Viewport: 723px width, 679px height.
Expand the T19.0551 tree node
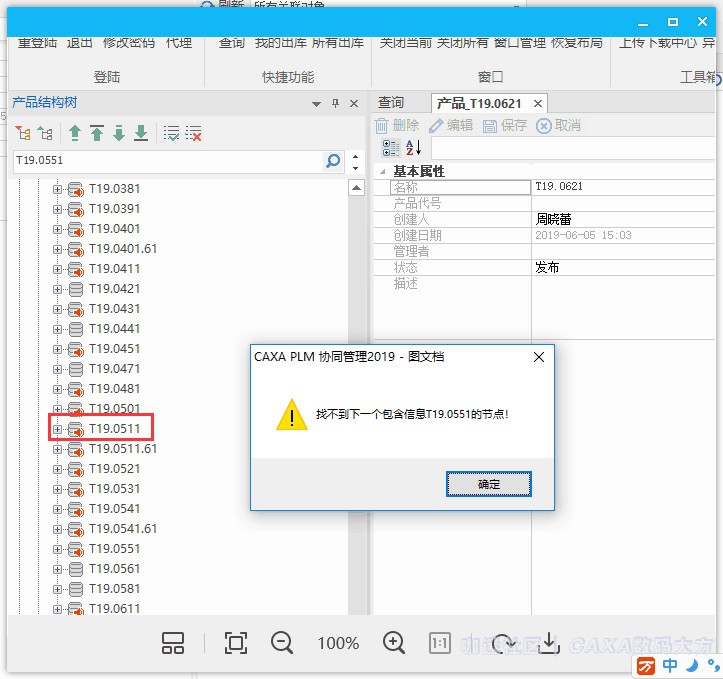(57, 549)
